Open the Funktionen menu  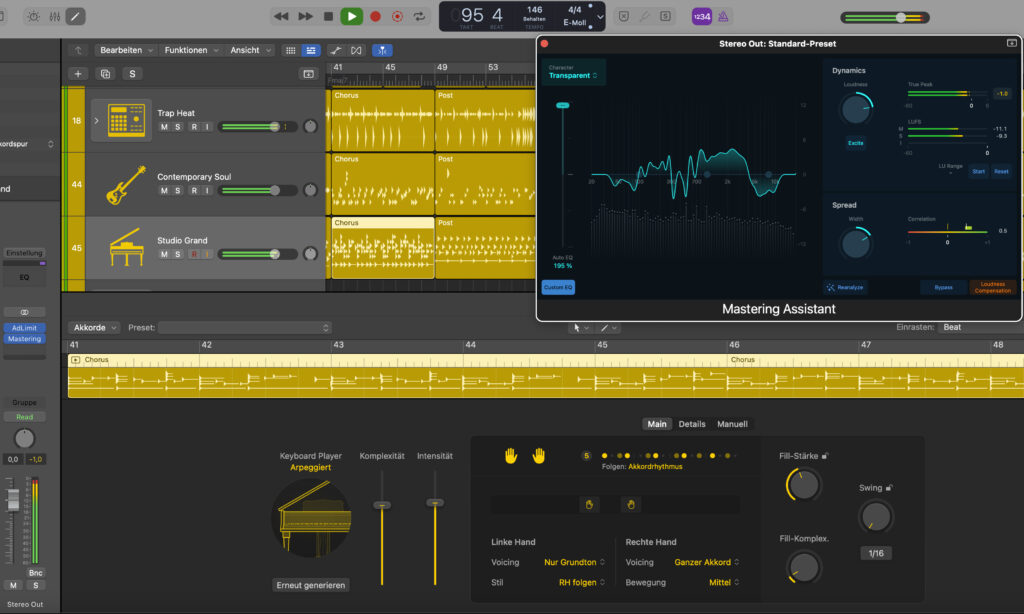(x=191, y=50)
